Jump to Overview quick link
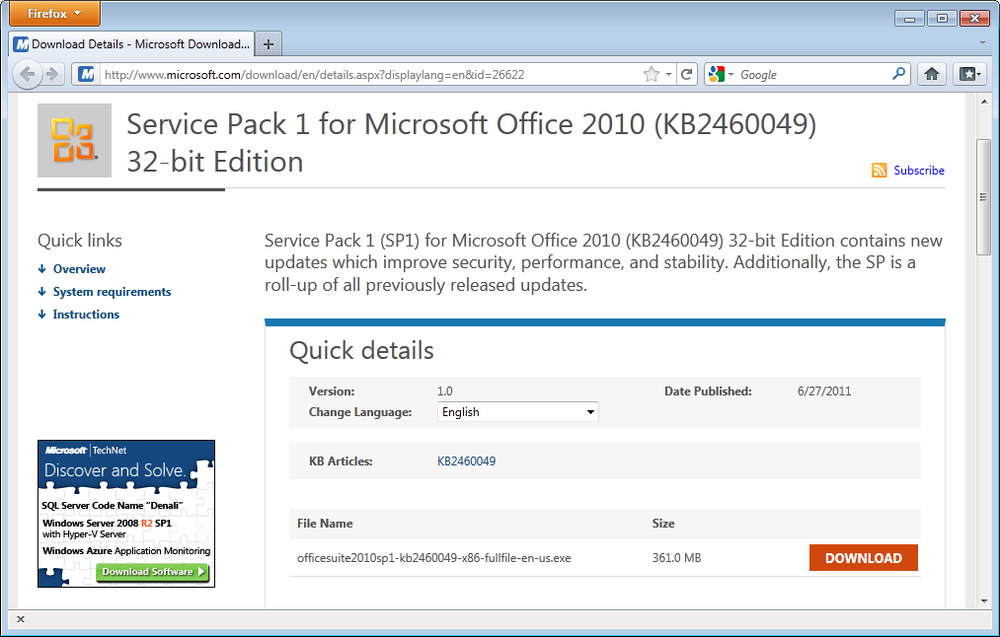Viewport: 1000px width, 637px height. pyautogui.click(x=79, y=269)
